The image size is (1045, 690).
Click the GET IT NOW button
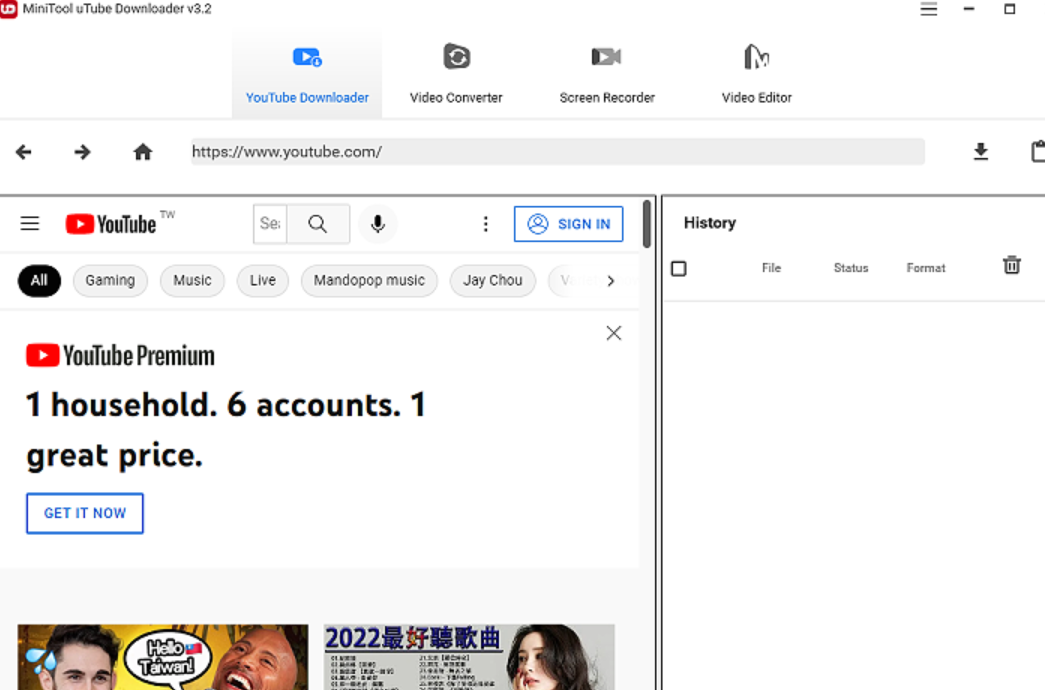tap(85, 513)
